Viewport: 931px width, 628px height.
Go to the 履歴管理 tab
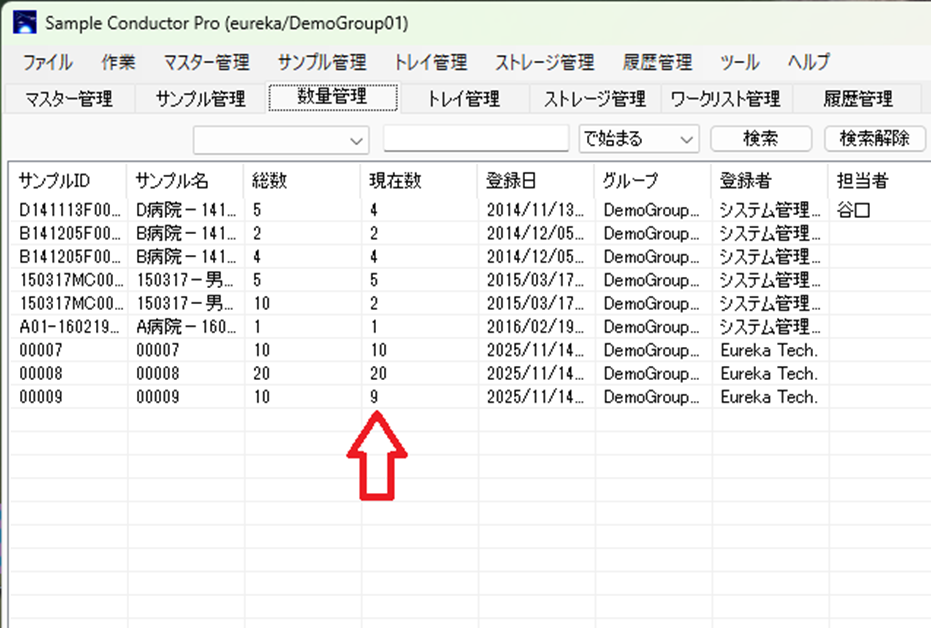[857, 99]
